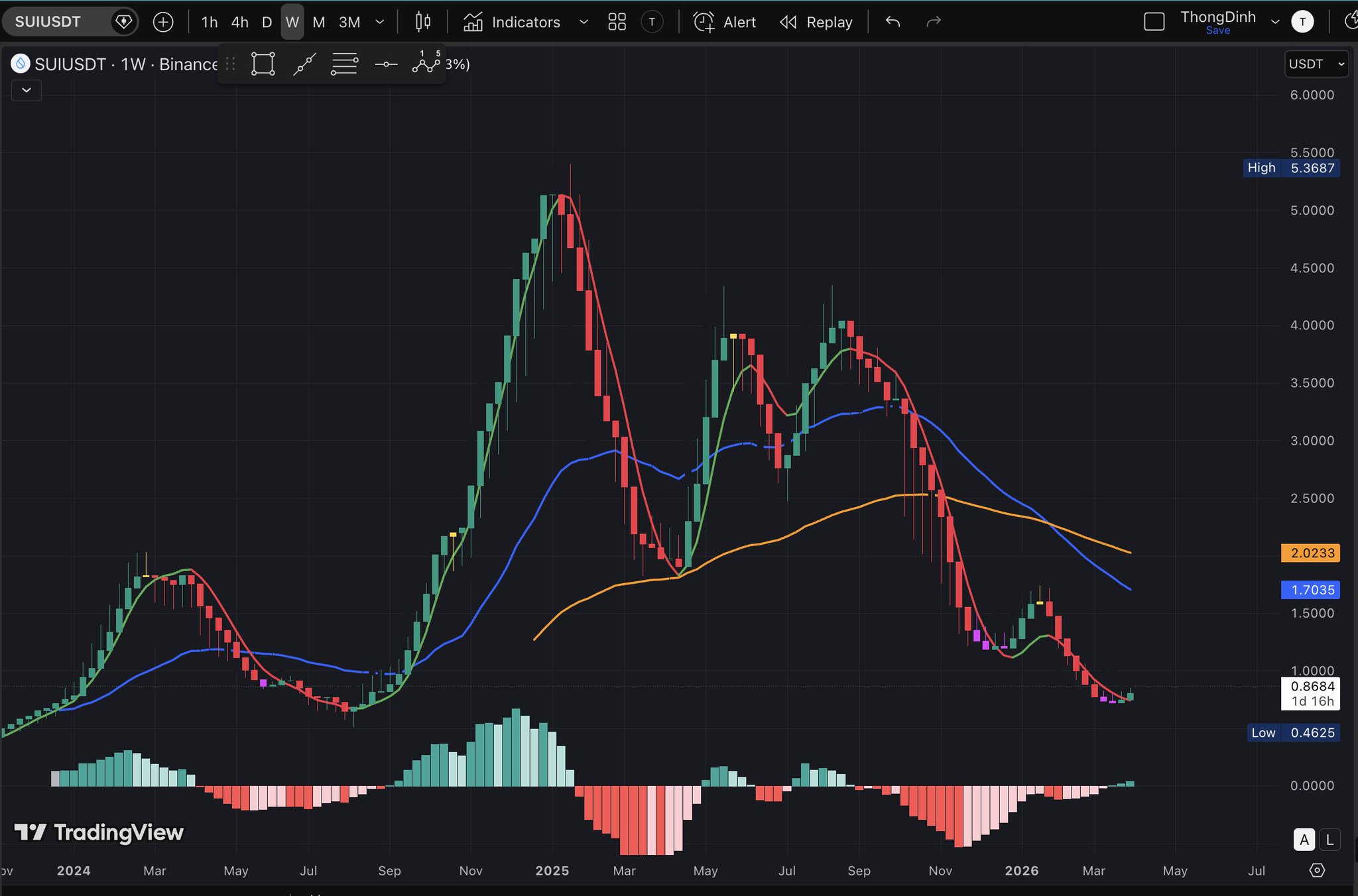Expand the timeframe interval dropdown chevron

380,22
